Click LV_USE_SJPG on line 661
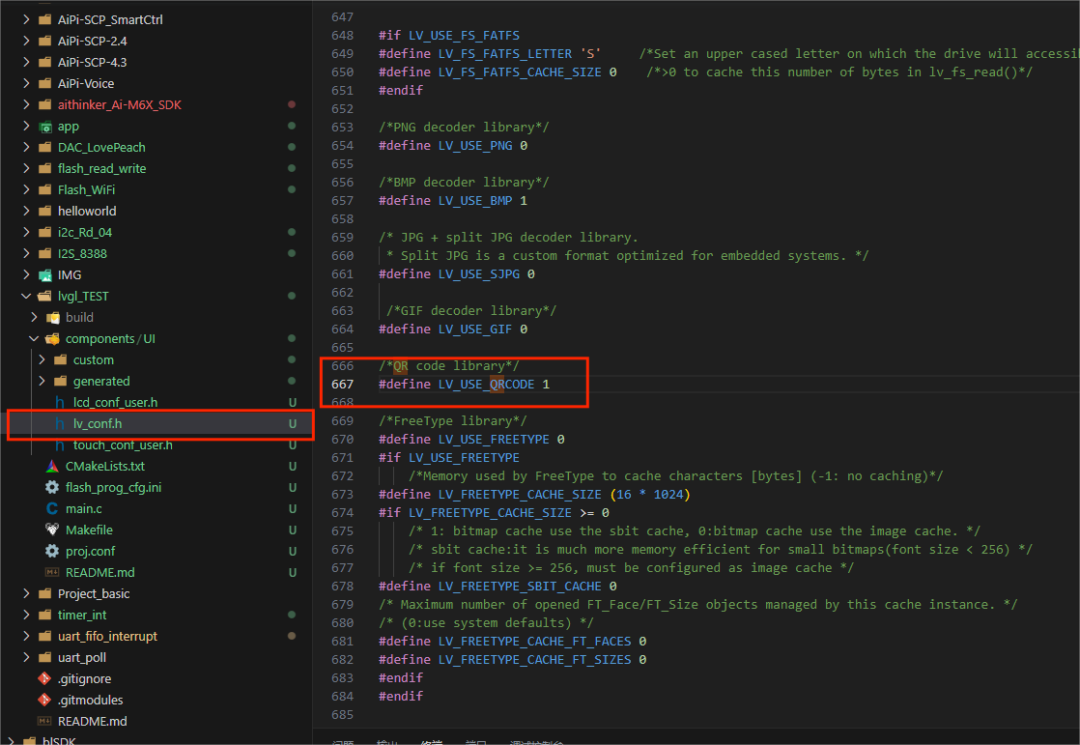 coord(479,274)
